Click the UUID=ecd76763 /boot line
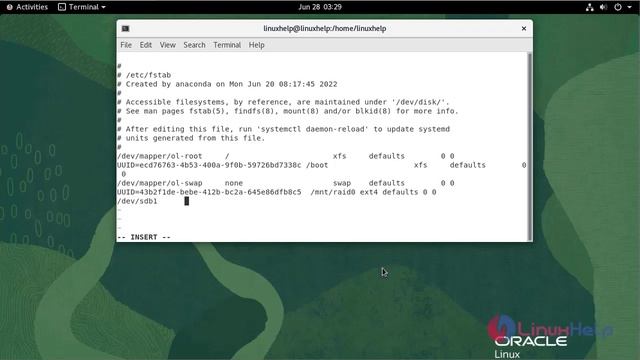This screenshot has width=640, height=360. click(x=322, y=165)
